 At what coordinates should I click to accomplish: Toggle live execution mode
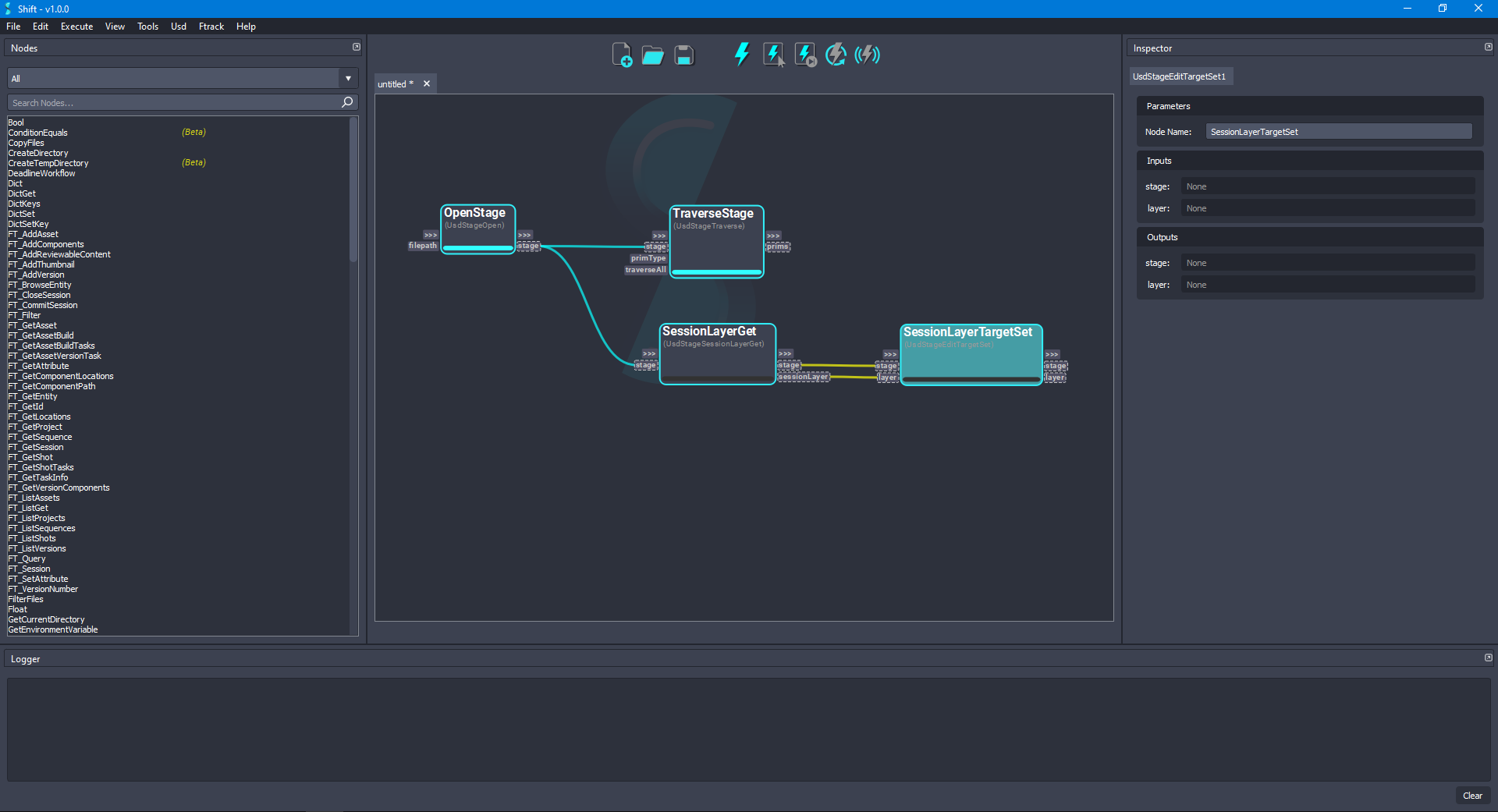pyautogui.click(x=866, y=54)
